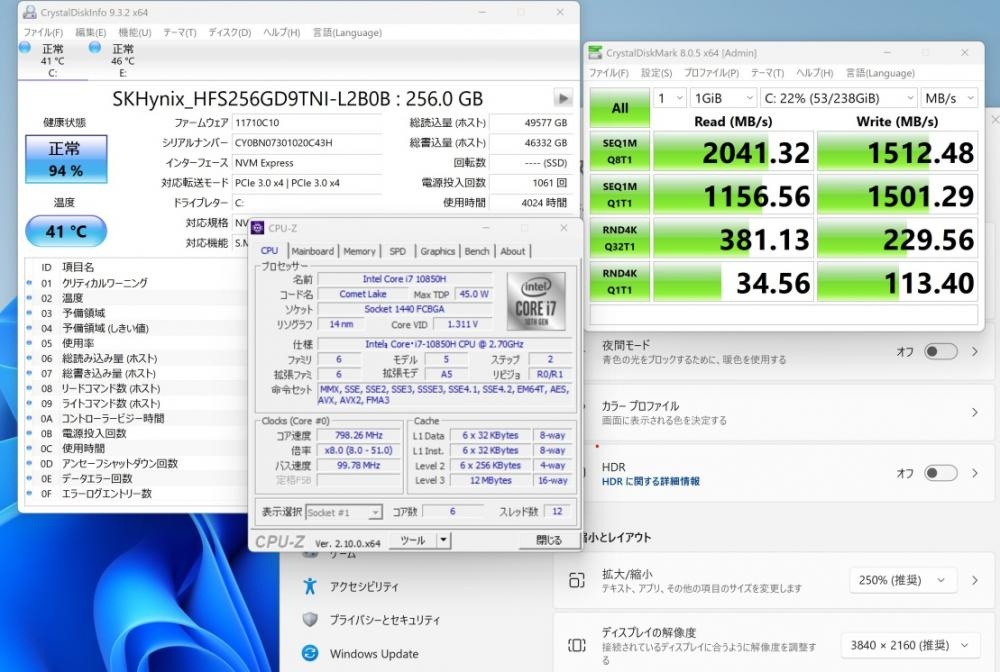Click the scale (拡大/縮小) setting icon
Viewport: 1000px width, 672px height.
click(577, 580)
